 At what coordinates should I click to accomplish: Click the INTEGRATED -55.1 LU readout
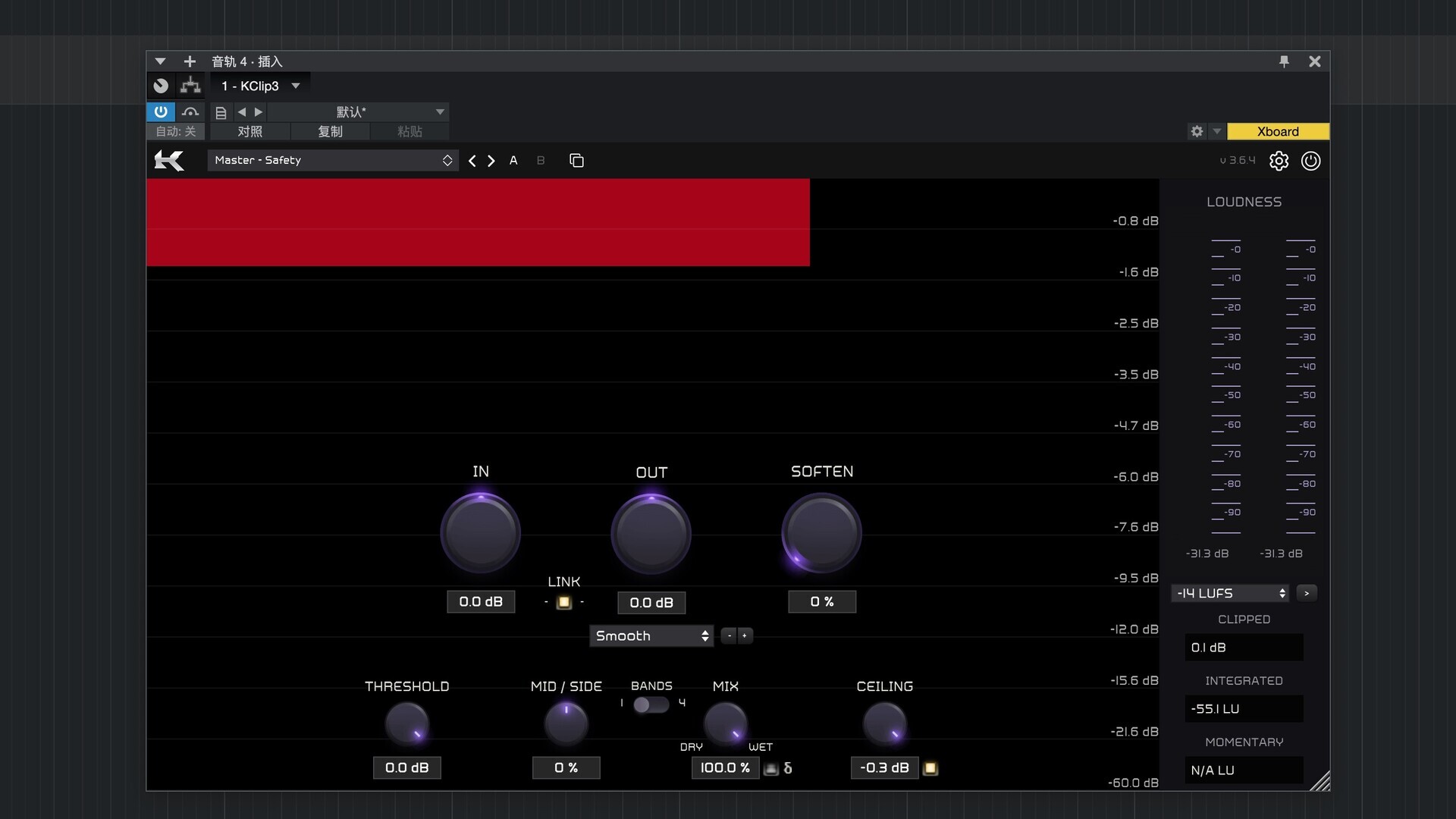point(1244,709)
